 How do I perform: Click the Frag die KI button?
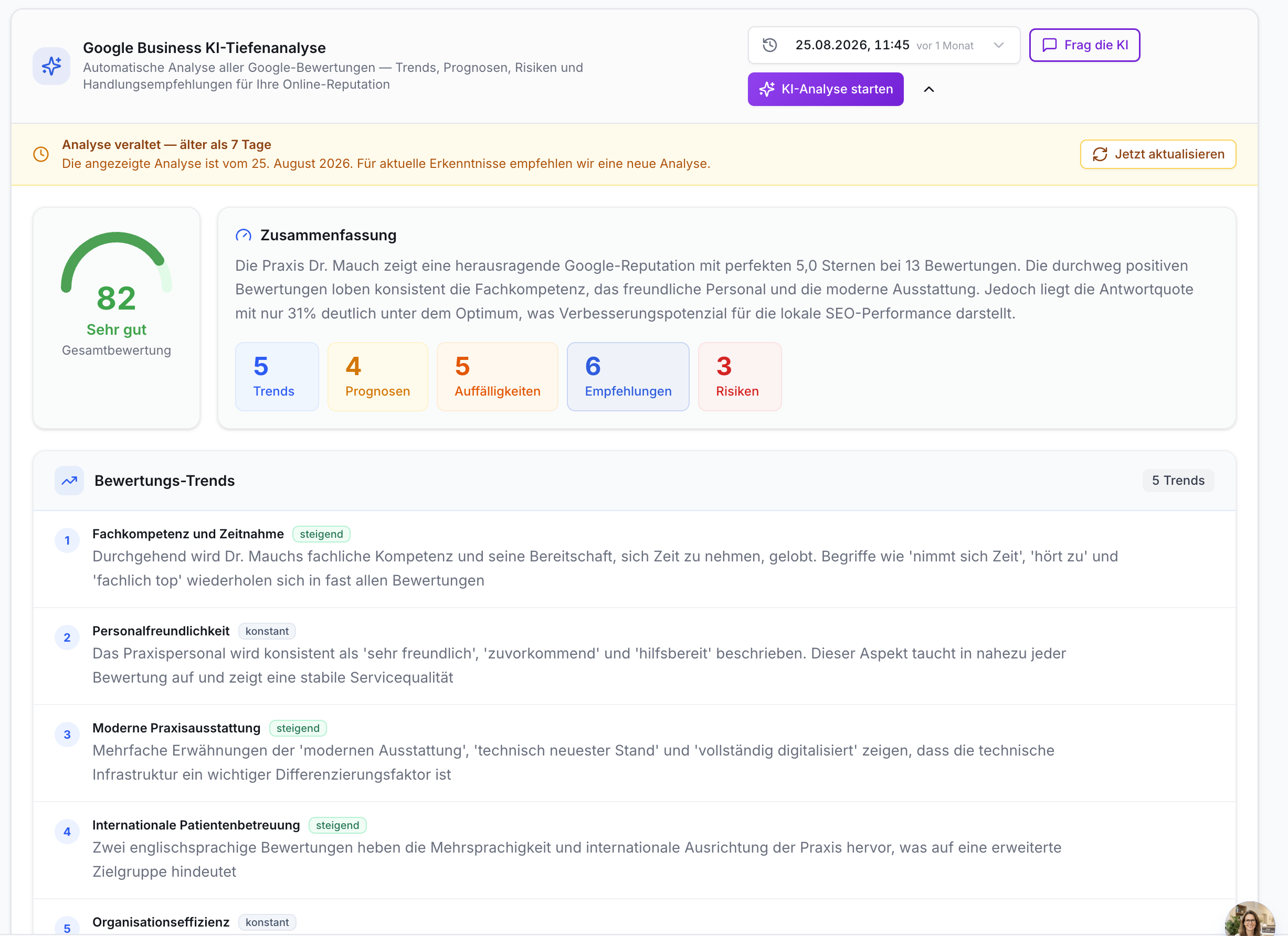pos(1084,45)
